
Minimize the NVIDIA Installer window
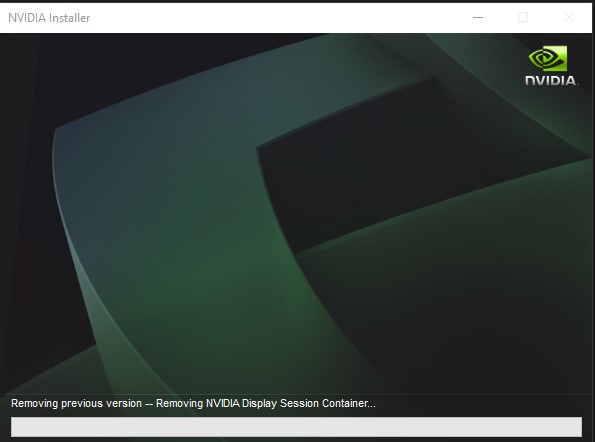click(478, 17)
